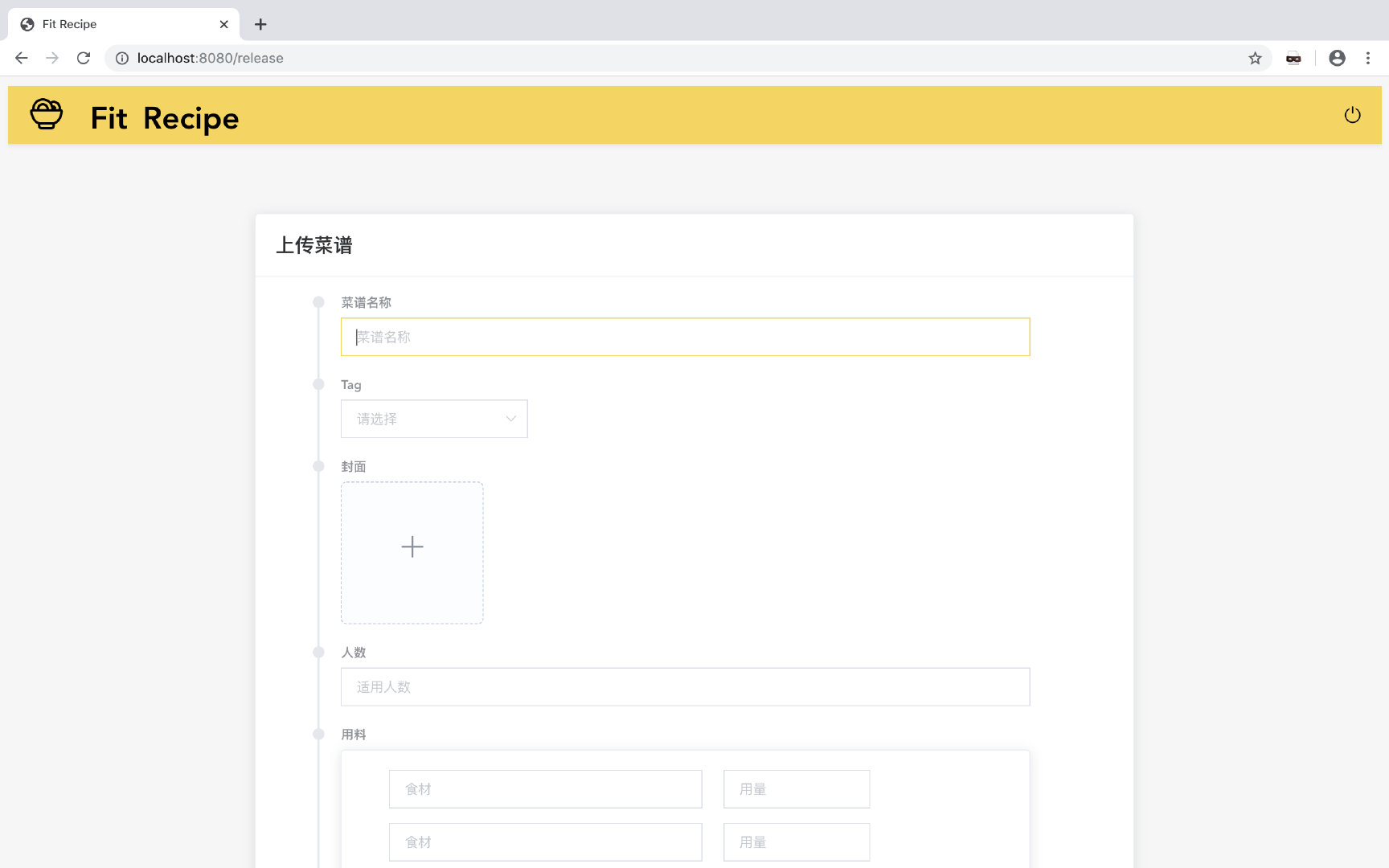Bookmark this page with the star icon

click(x=1255, y=58)
